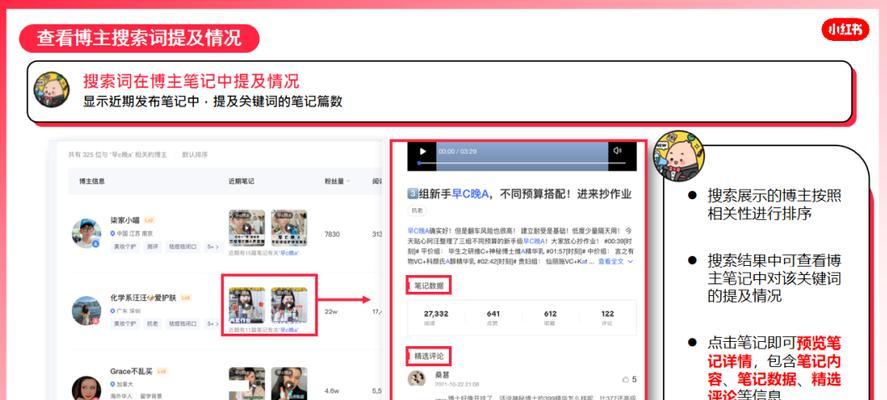887x400 pixels.
Task: Click the 27,332 read count
Action: 436,313
